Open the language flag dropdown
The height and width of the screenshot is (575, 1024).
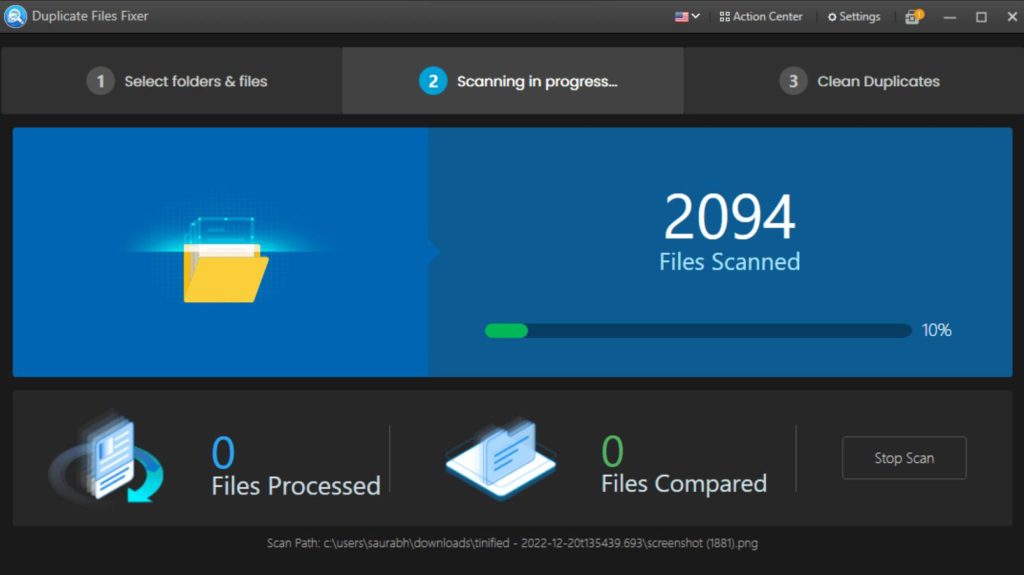pyautogui.click(x=687, y=16)
